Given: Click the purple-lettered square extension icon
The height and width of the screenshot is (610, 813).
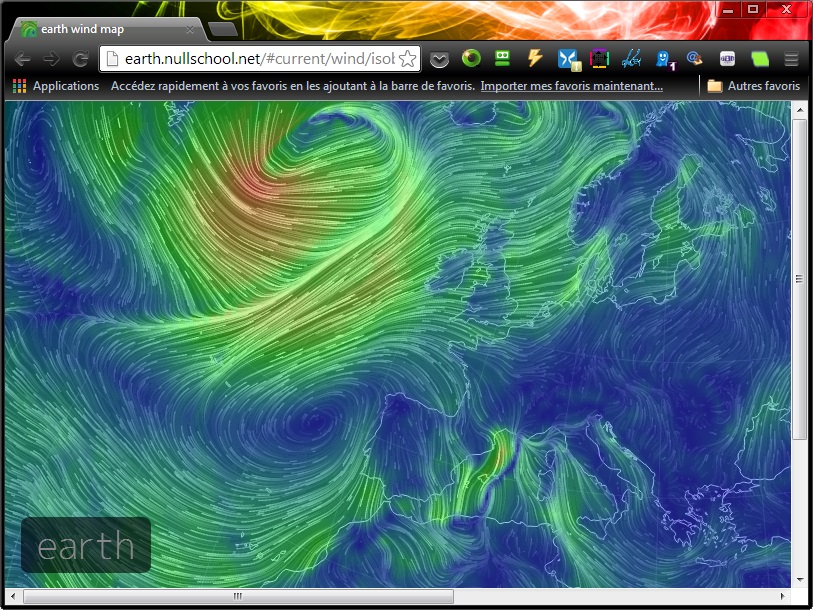Looking at the screenshot, I should tap(727, 59).
